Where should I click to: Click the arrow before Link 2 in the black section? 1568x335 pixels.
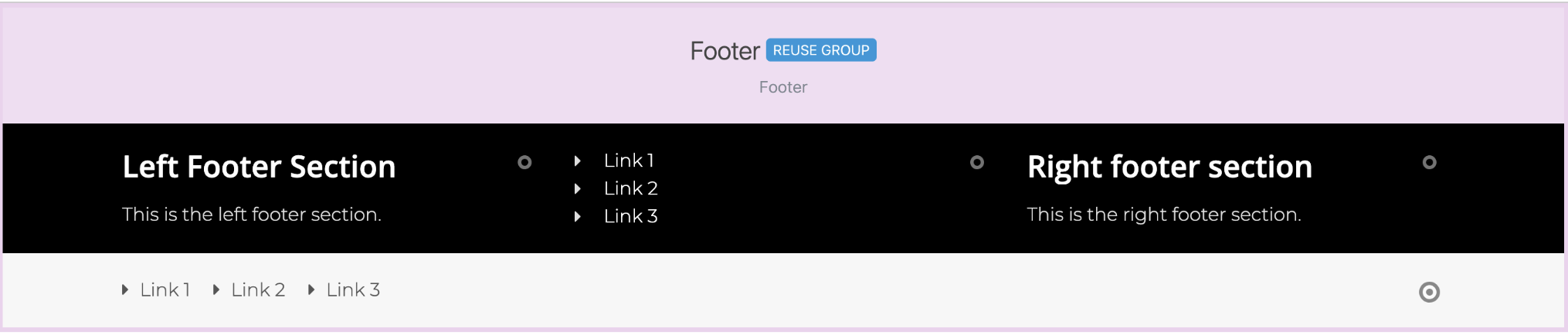[x=577, y=188]
